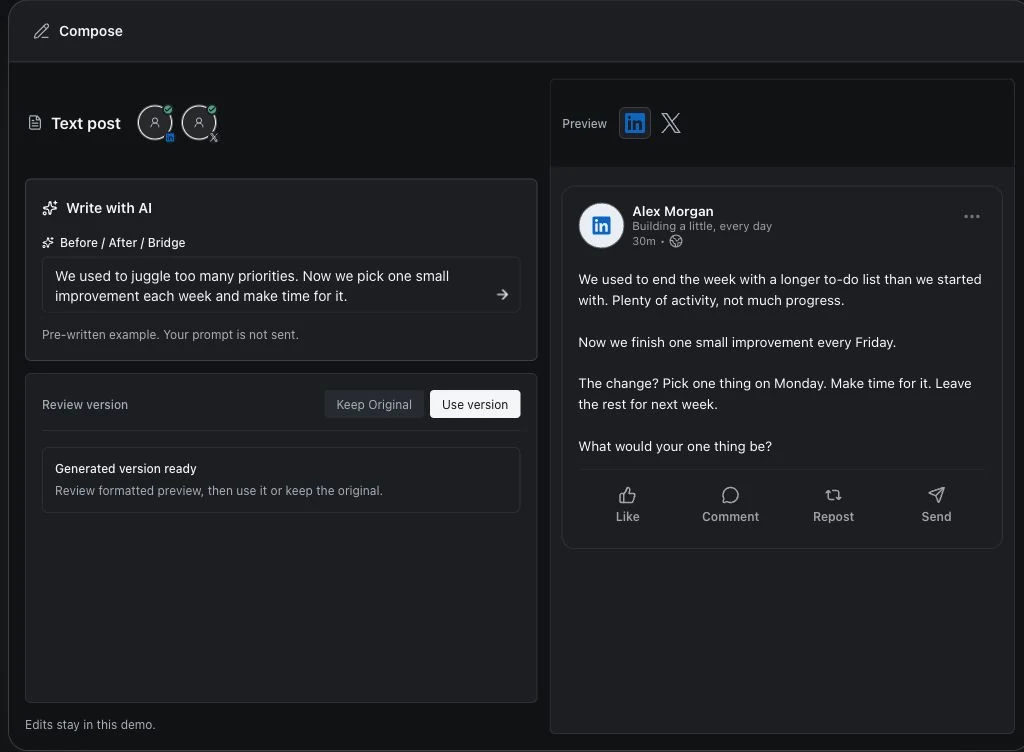Open the post's three-dot options menu
The image size is (1024, 752).
point(972,216)
